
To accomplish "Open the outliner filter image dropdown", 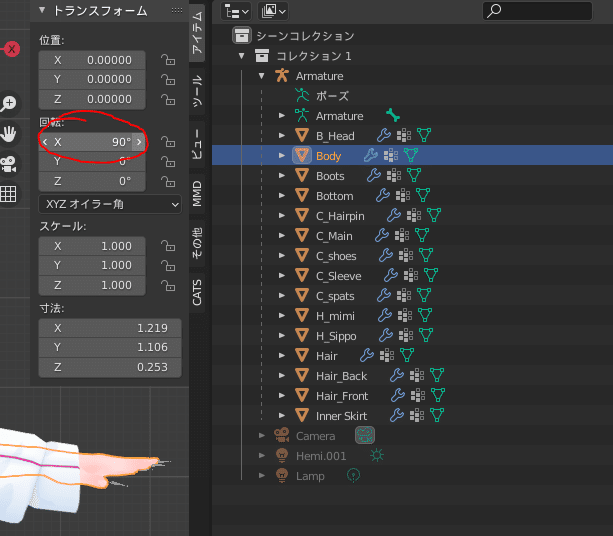I will (273, 11).
